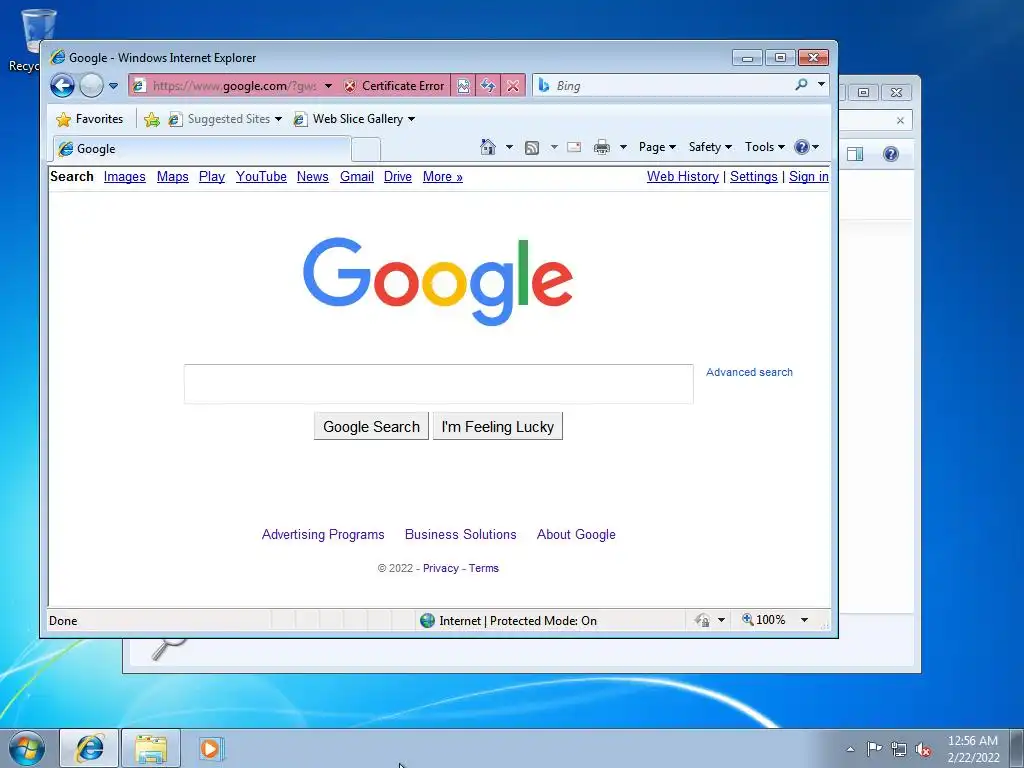Click the Print icon in command bar
The height and width of the screenshot is (768, 1024).
coord(601,147)
